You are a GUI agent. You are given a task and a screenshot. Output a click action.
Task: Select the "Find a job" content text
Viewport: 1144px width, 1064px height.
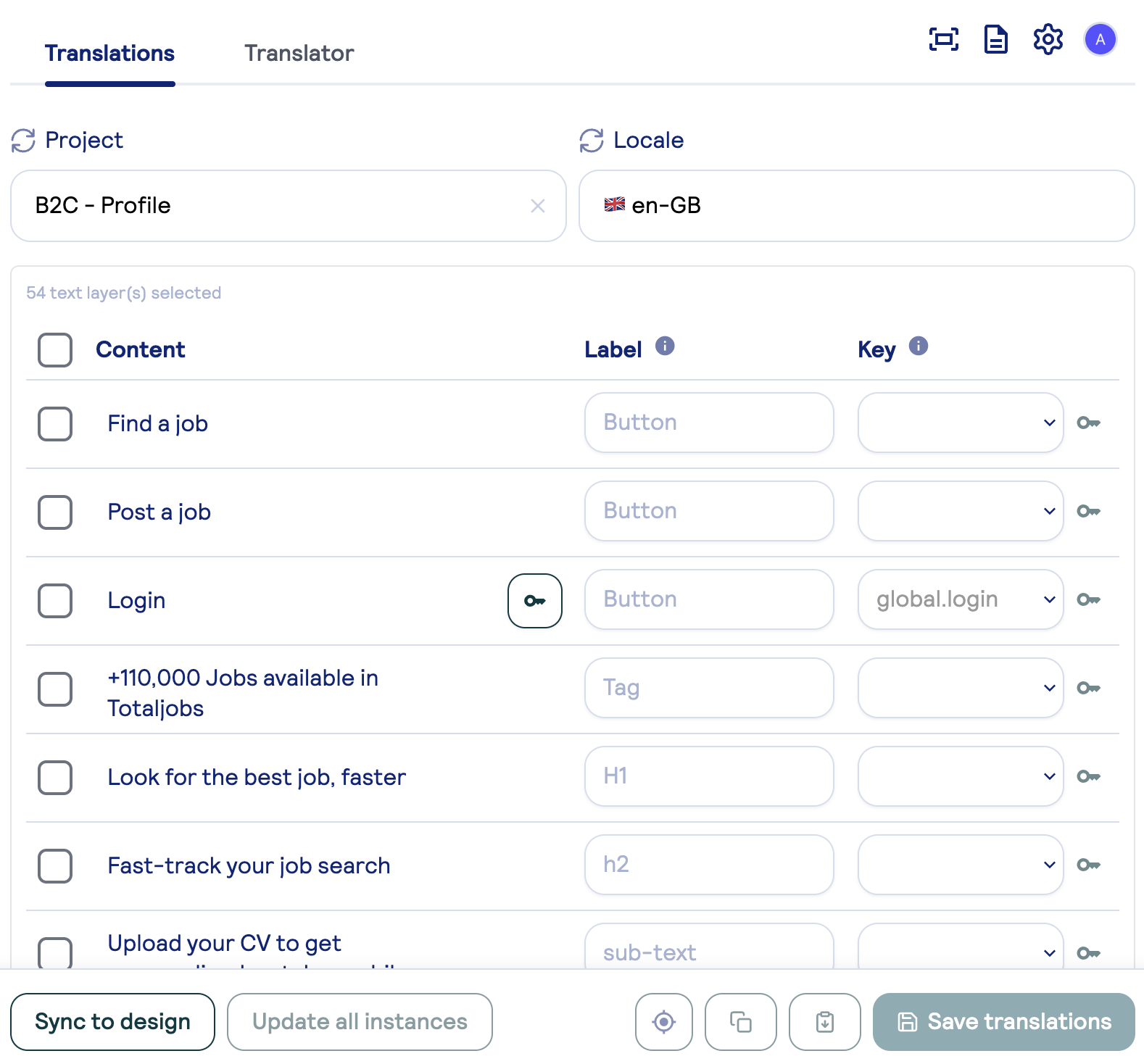(158, 424)
